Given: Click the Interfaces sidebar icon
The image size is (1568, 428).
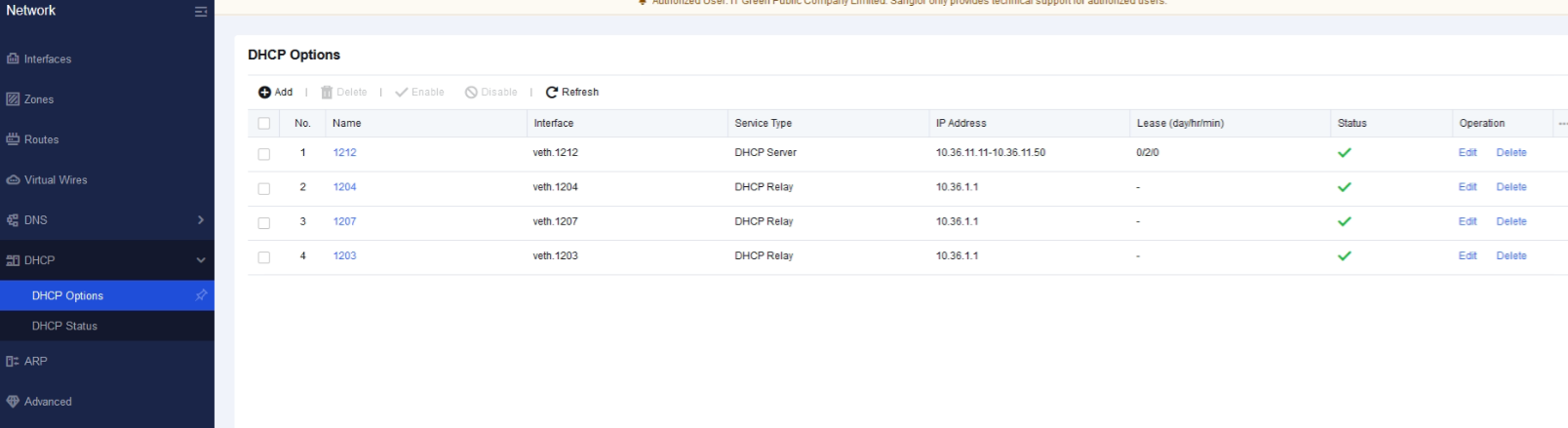Looking at the screenshot, I should [x=13, y=58].
